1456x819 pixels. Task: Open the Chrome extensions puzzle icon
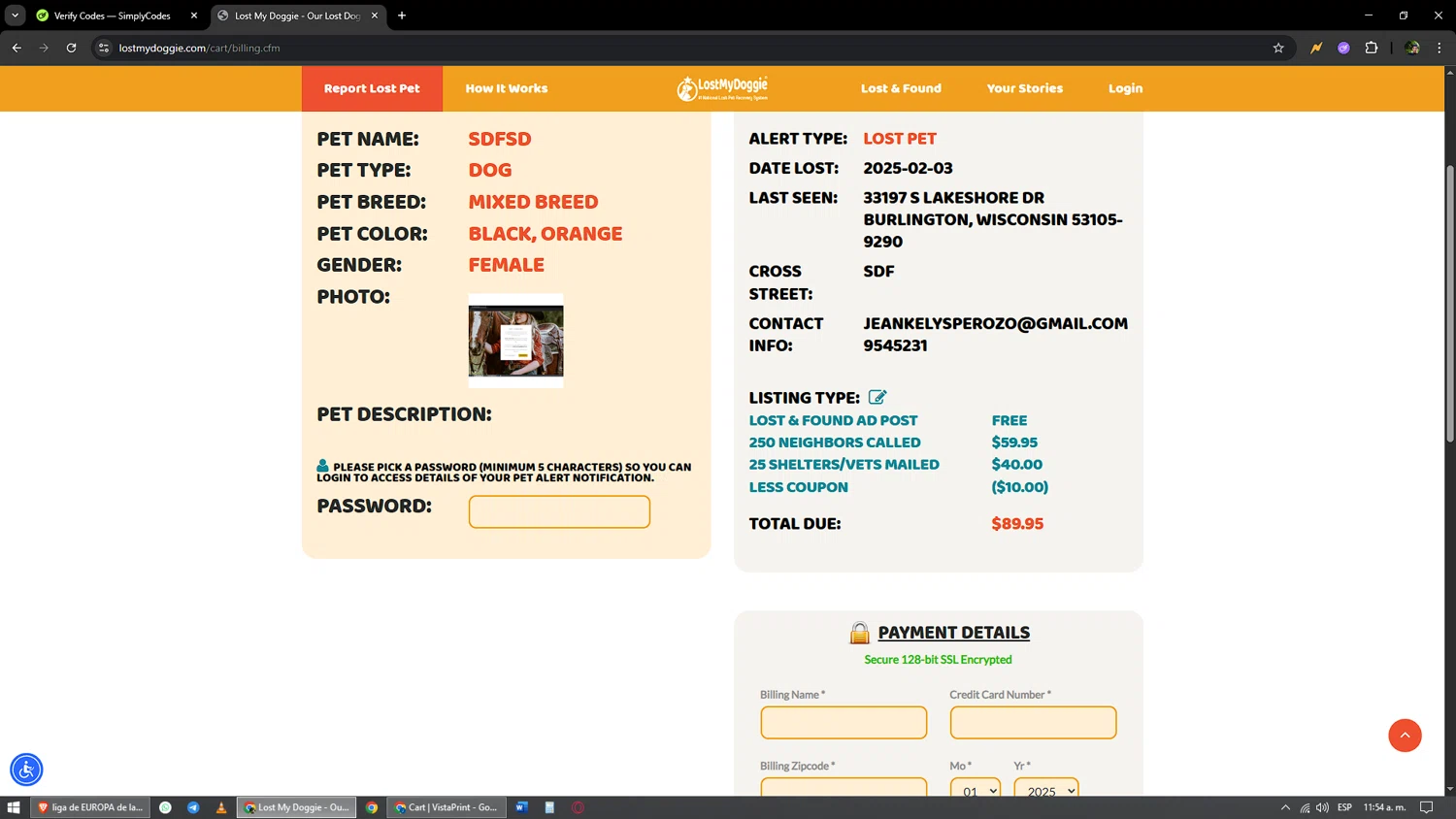1372,48
